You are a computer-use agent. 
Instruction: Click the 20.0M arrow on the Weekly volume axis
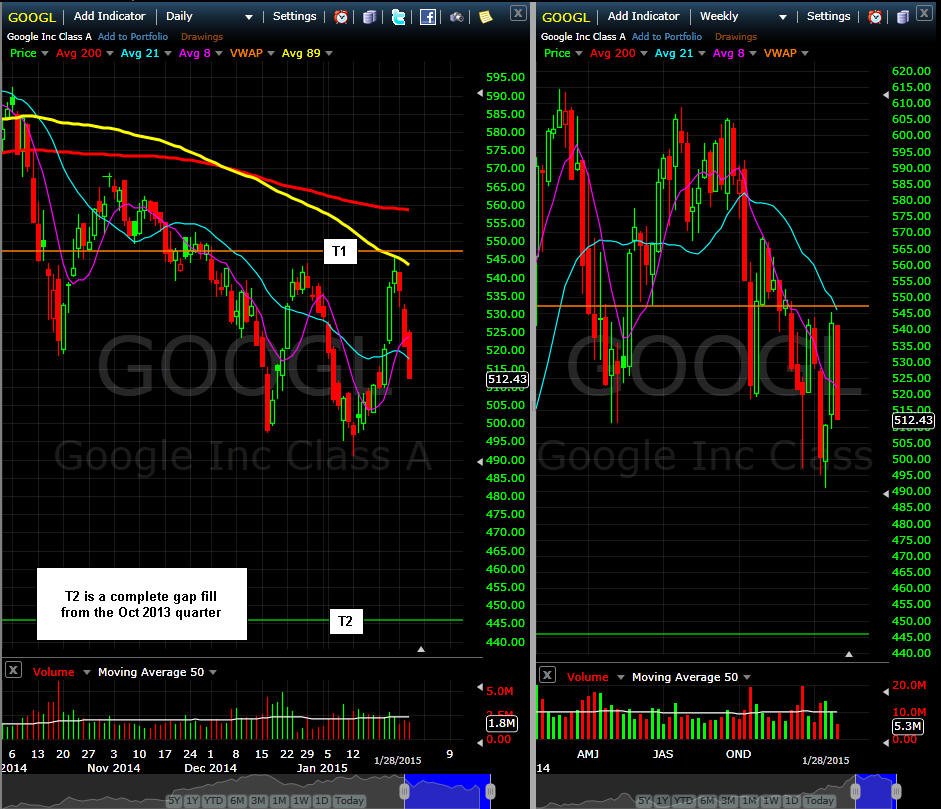coord(886,691)
